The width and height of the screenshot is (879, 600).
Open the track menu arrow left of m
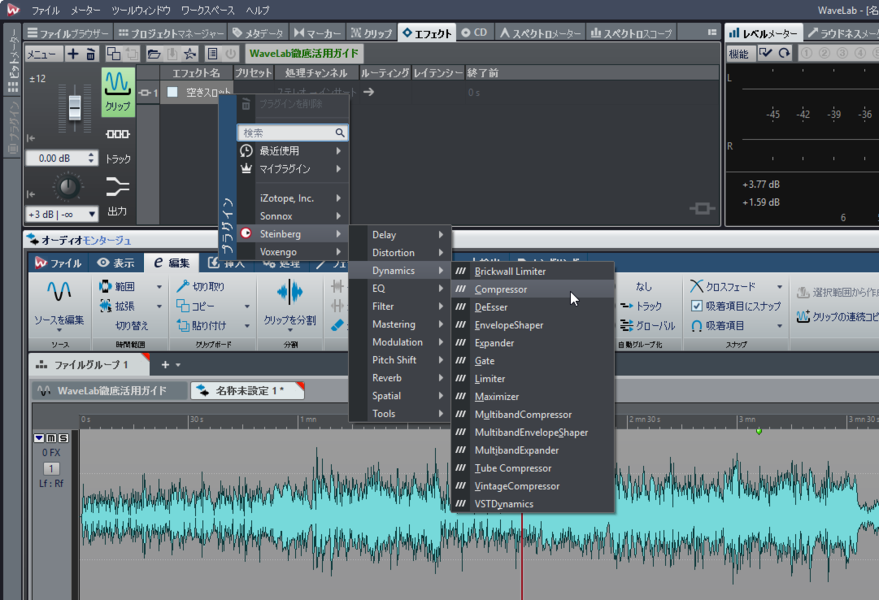(x=39, y=438)
